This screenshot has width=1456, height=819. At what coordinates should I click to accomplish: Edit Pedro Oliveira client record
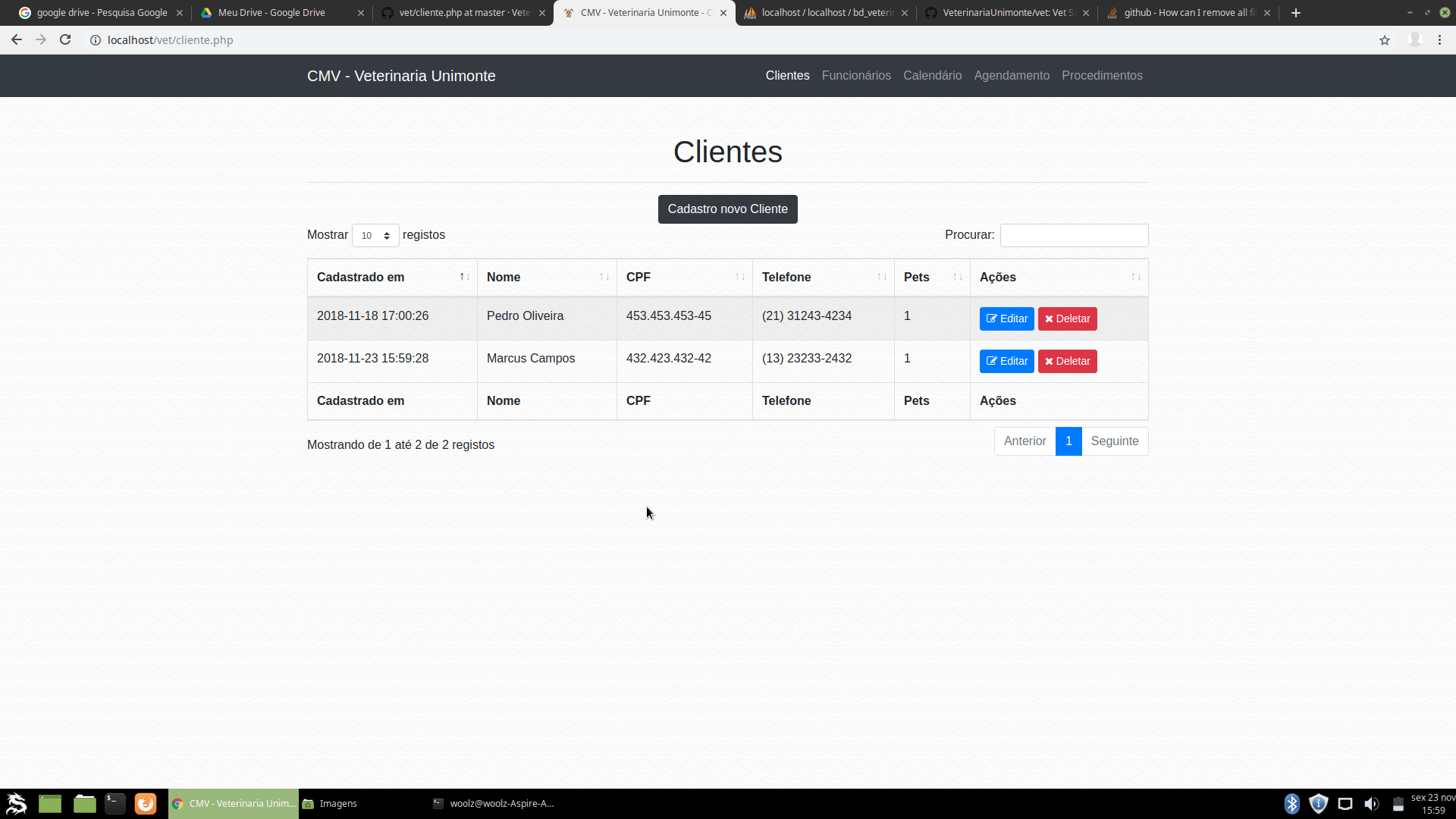tap(1006, 318)
